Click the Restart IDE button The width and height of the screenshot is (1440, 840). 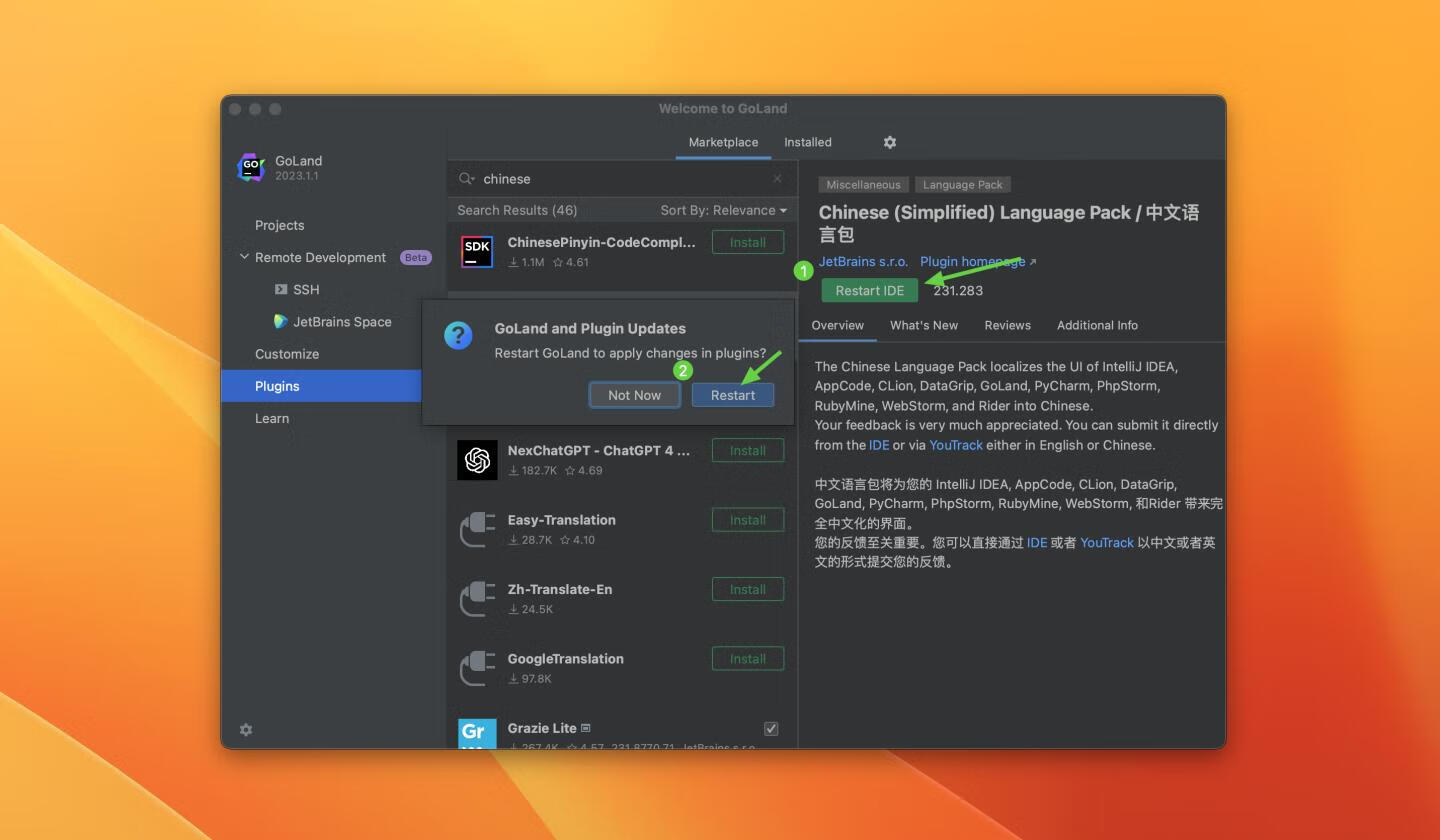869,290
